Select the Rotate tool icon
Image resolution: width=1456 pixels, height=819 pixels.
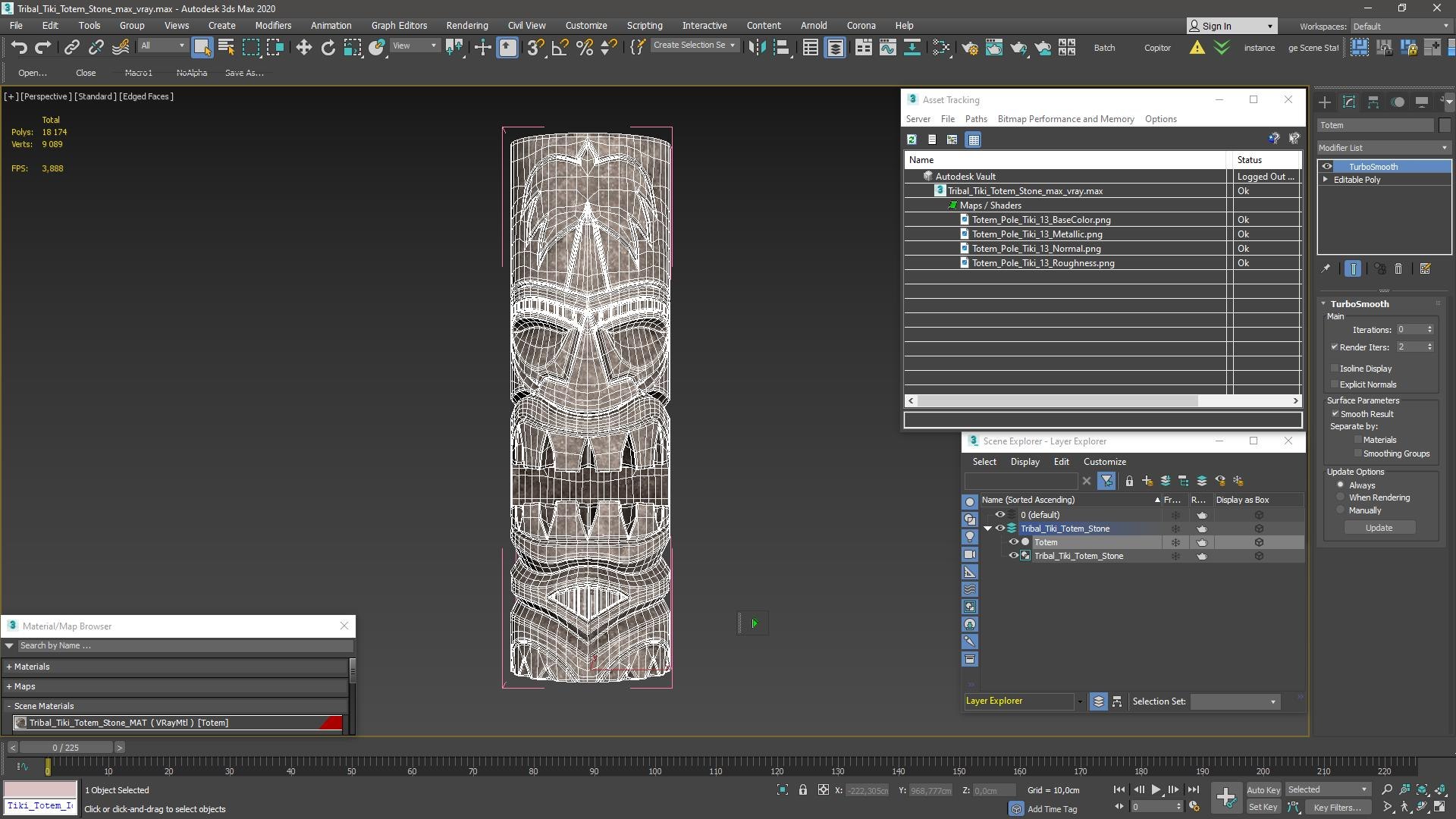coord(328,47)
